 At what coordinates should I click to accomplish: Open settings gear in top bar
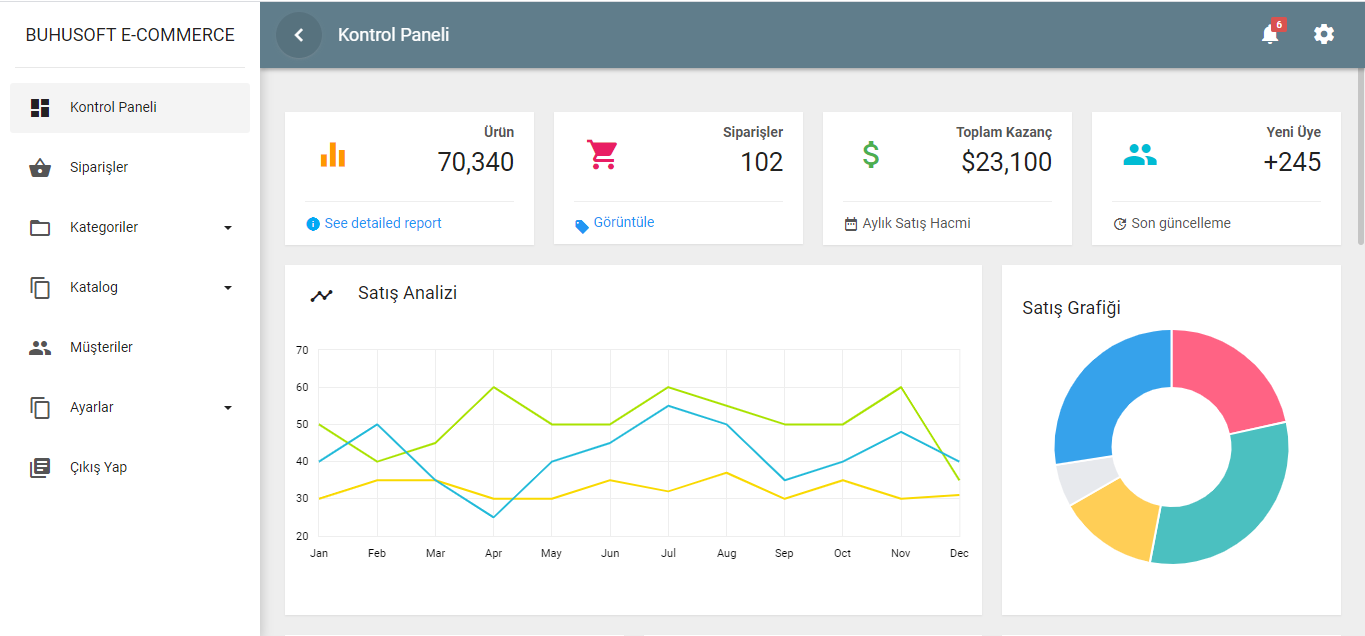1324,35
